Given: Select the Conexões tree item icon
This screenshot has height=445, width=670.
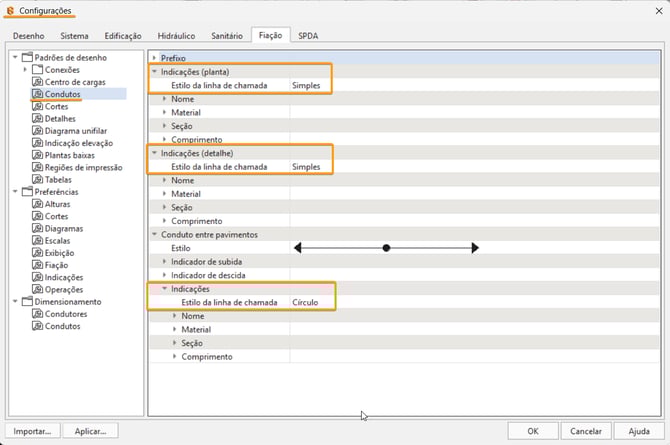Looking at the screenshot, I should pos(37,69).
